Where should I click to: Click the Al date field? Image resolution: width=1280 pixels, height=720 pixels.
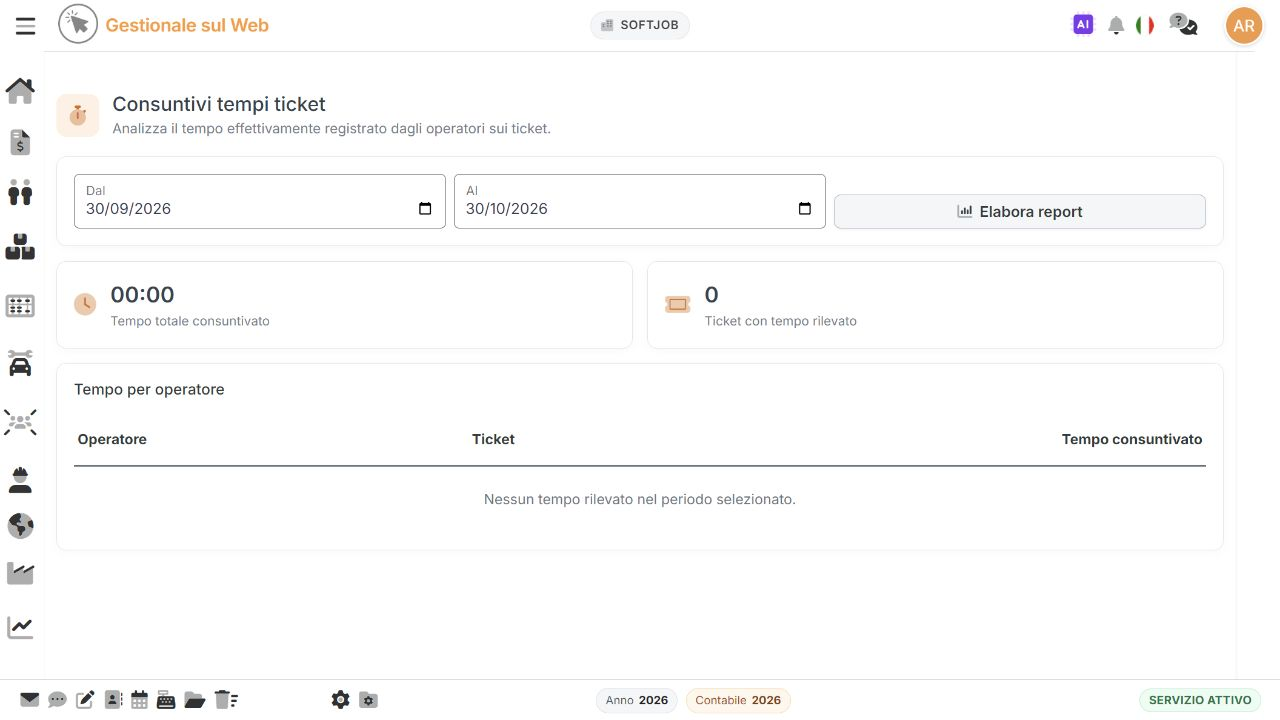pyautogui.click(x=640, y=201)
